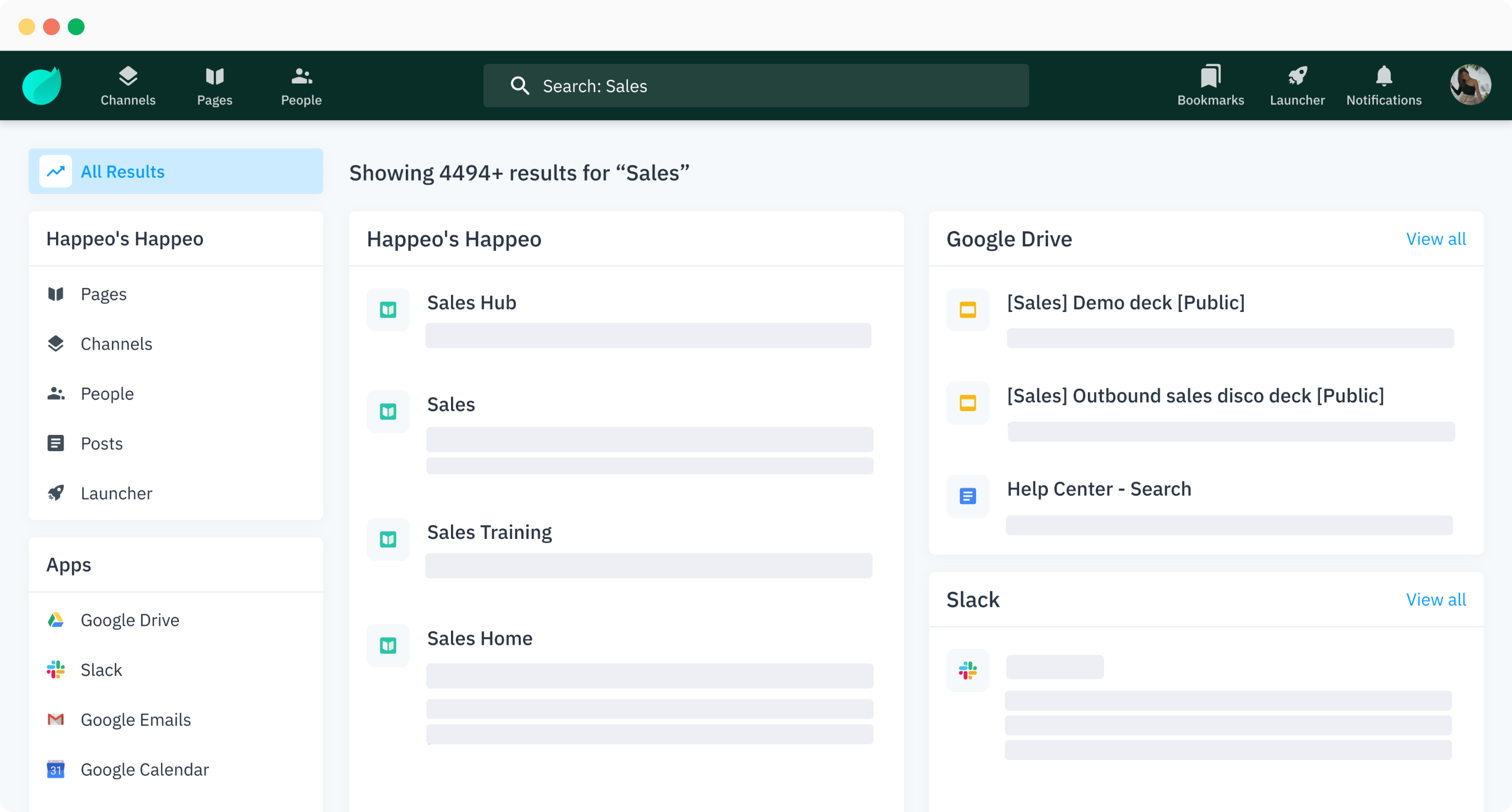Focus the 'Search: Sales' input field
1512x812 pixels.
[x=755, y=86]
